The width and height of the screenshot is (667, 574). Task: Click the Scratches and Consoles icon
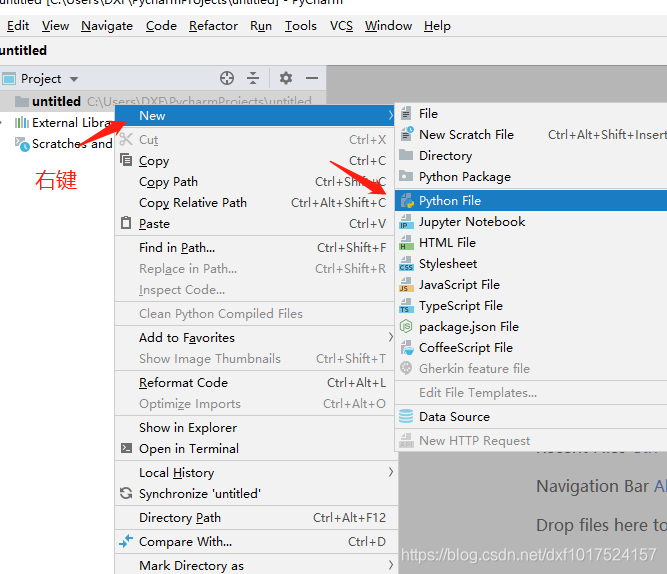point(22,144)
